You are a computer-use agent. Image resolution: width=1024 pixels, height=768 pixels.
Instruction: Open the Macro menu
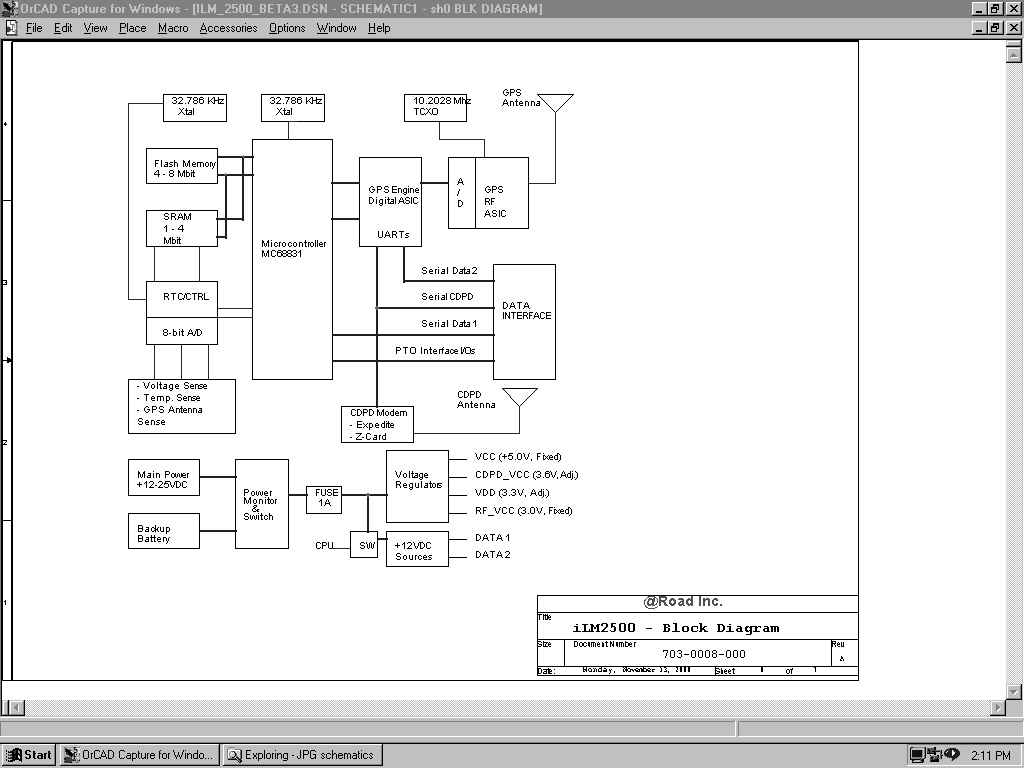(x=173, y=28)
